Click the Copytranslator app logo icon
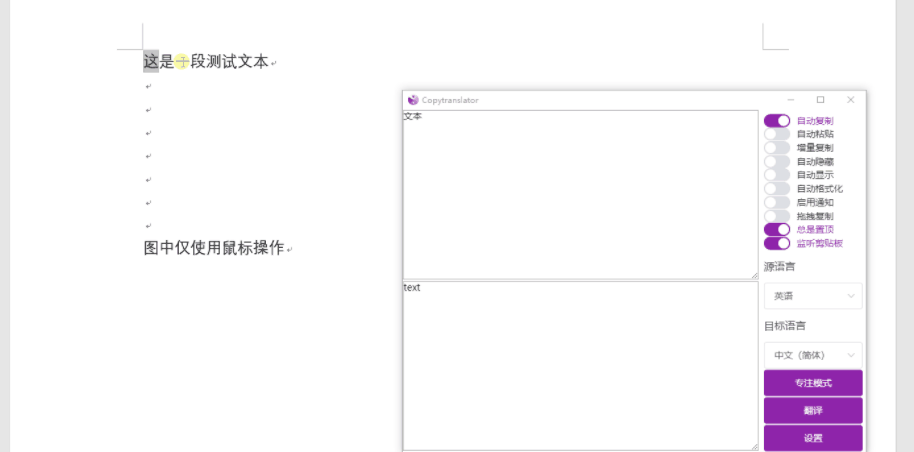The image size is (914, 452). pyautogui.click(x=413, y=100)
